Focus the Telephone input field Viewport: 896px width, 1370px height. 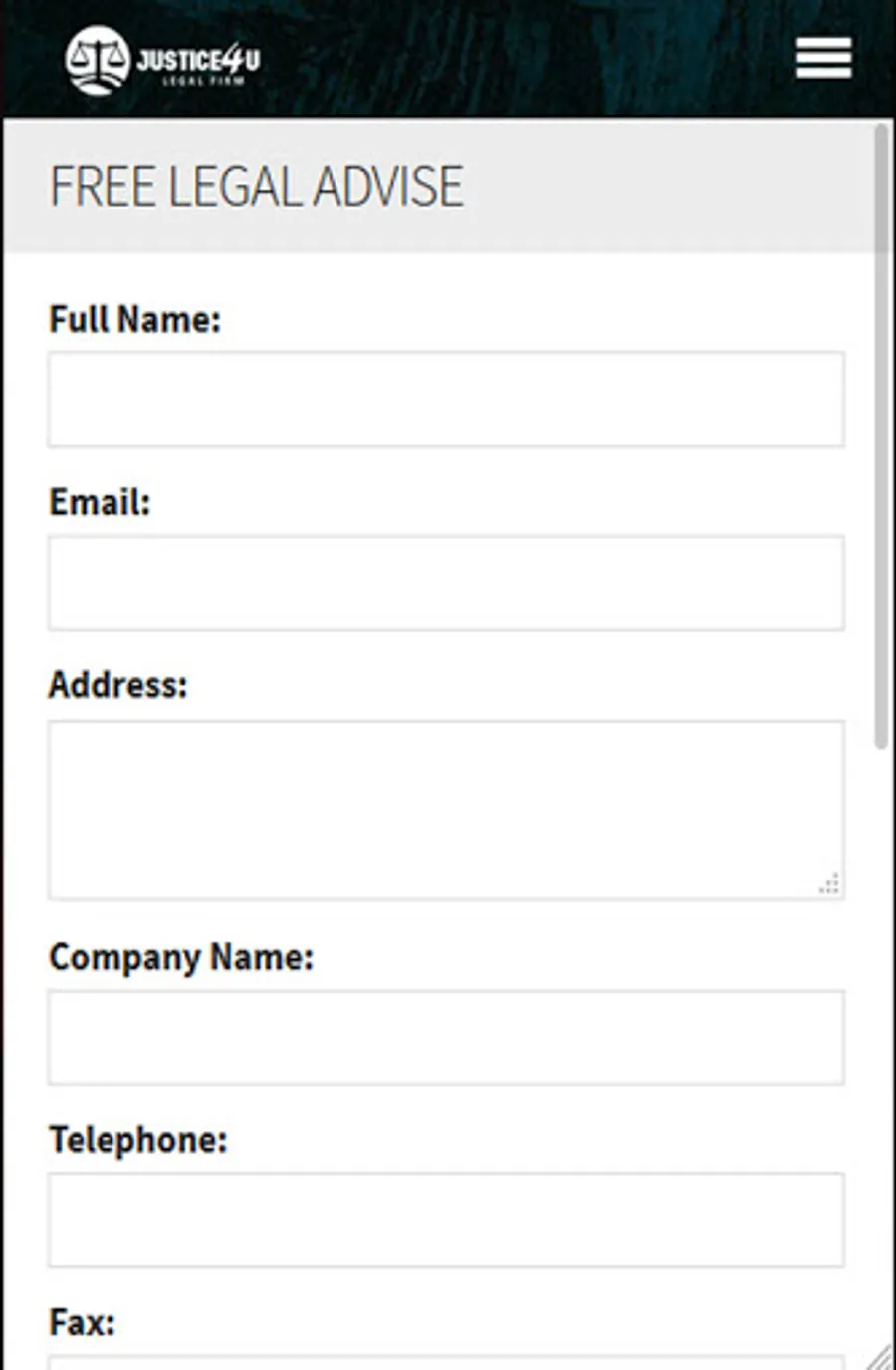coord(446,1220)
